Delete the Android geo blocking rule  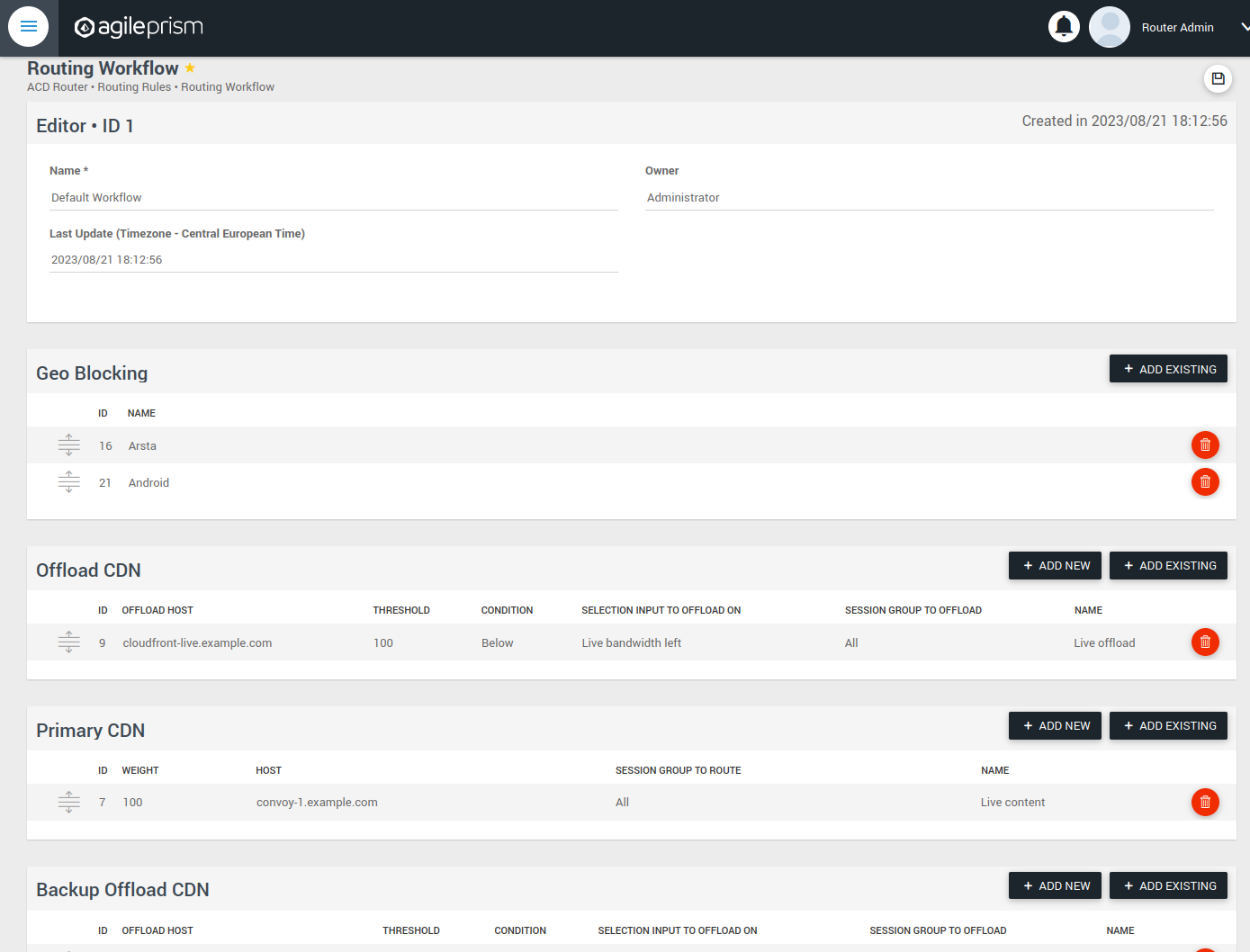pyautogui.click(x=1205, y=481)
